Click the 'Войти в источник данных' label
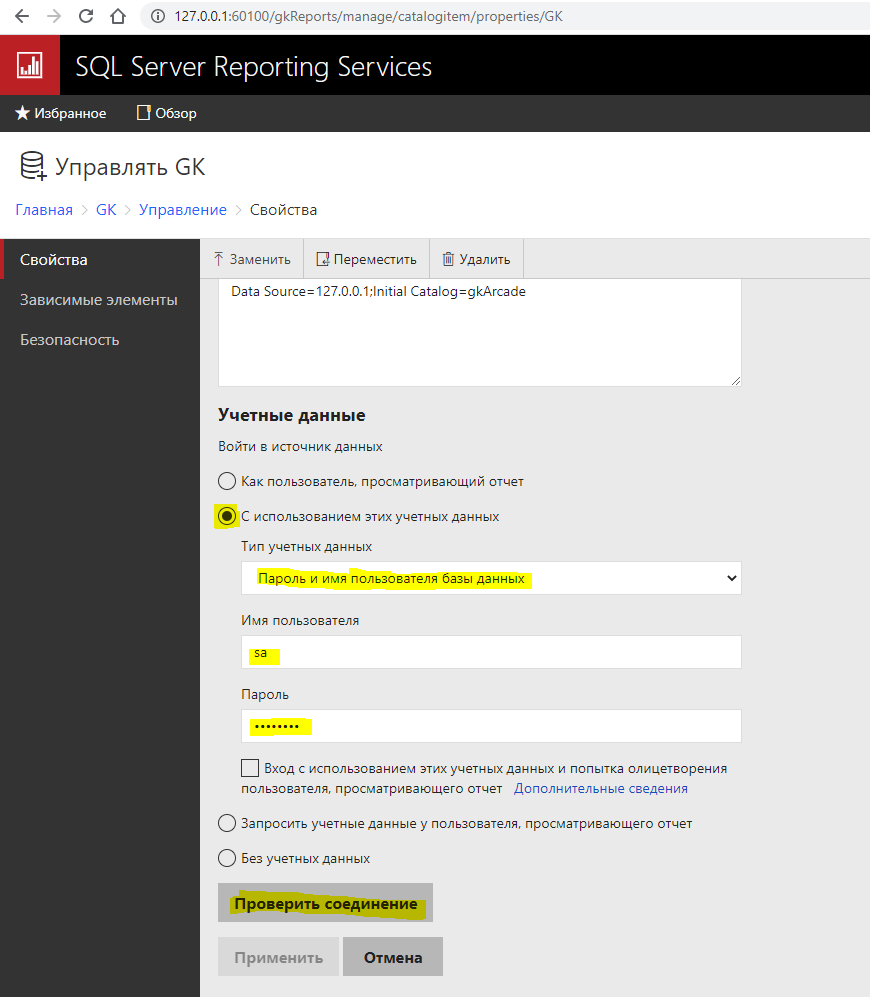Viewport: 870px width, 997px height. 300,446
